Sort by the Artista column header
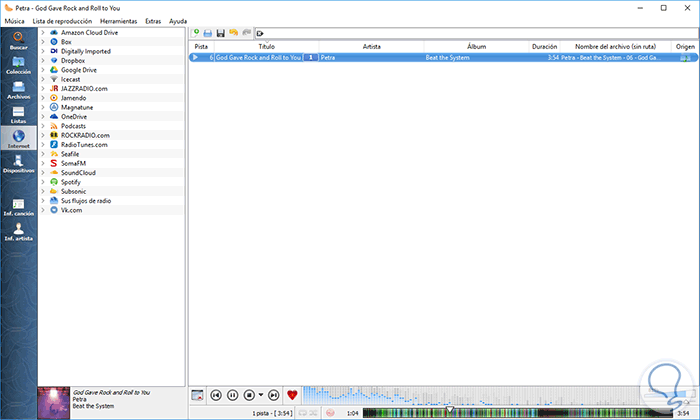Viewport: 700px width, 420px height. coord(371,46)
